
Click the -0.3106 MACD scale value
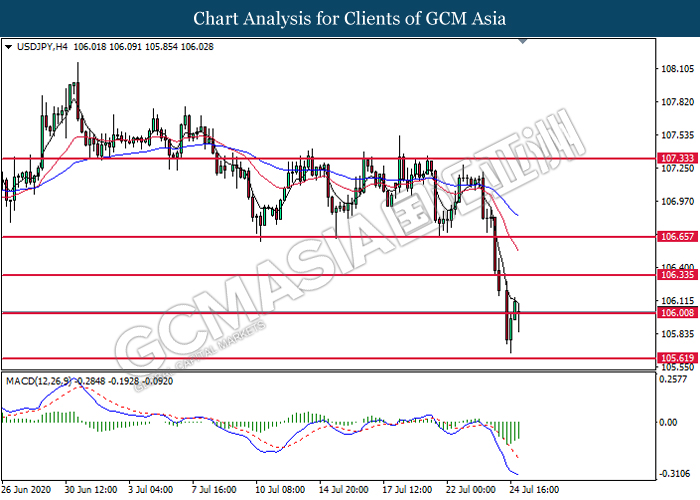pos(673,474)
